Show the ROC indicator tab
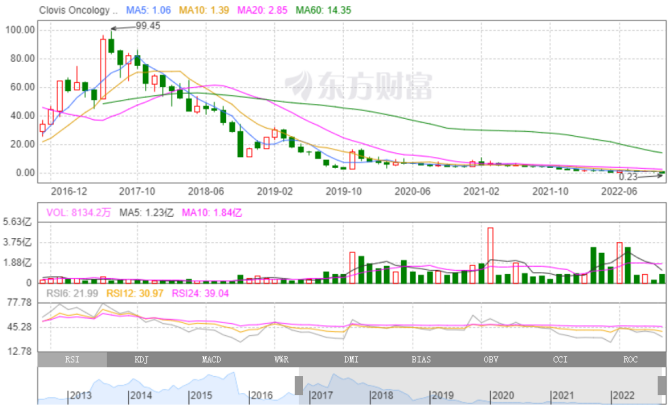 (630, 357)
